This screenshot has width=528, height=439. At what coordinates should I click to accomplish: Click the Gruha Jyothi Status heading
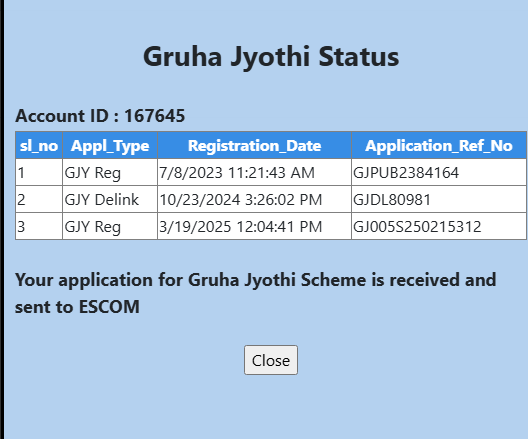tap(271, 57)
